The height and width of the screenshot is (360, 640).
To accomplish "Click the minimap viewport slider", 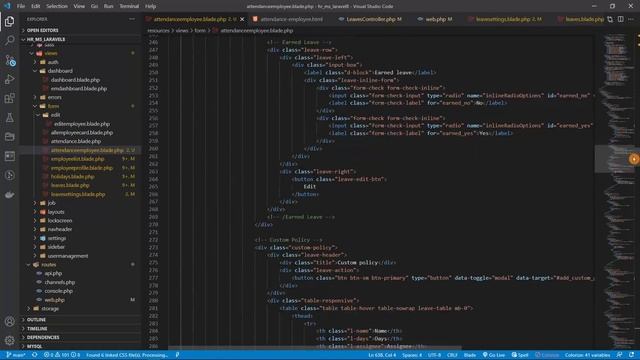I will [x=614, y=159].
